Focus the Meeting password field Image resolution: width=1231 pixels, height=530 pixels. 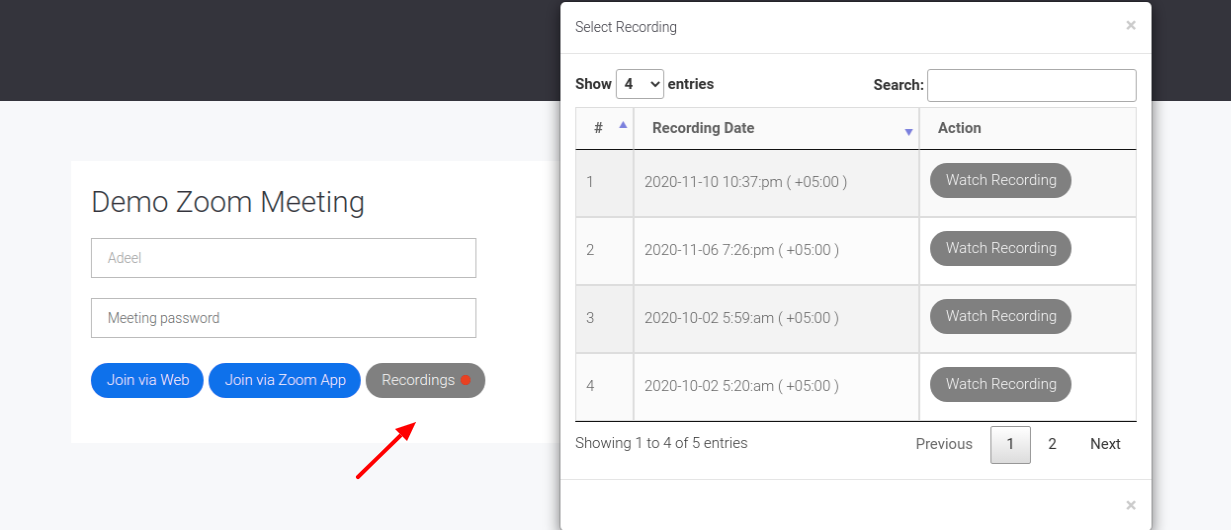[x=284, y=318]
